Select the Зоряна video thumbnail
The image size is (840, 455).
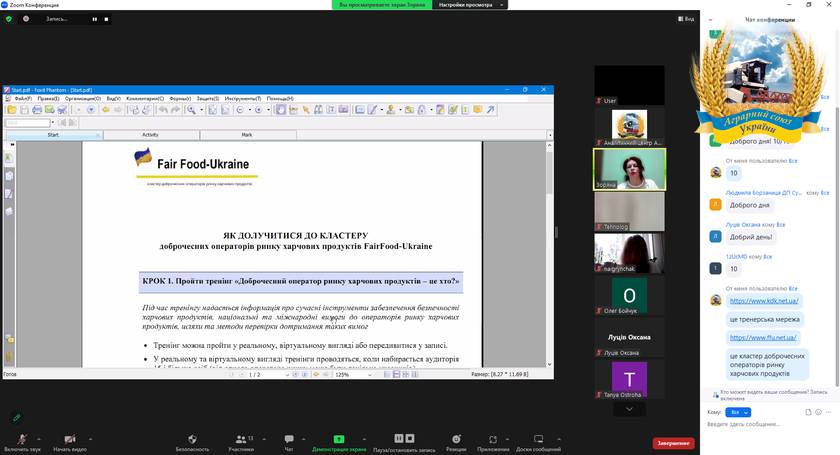coord(629,169)
